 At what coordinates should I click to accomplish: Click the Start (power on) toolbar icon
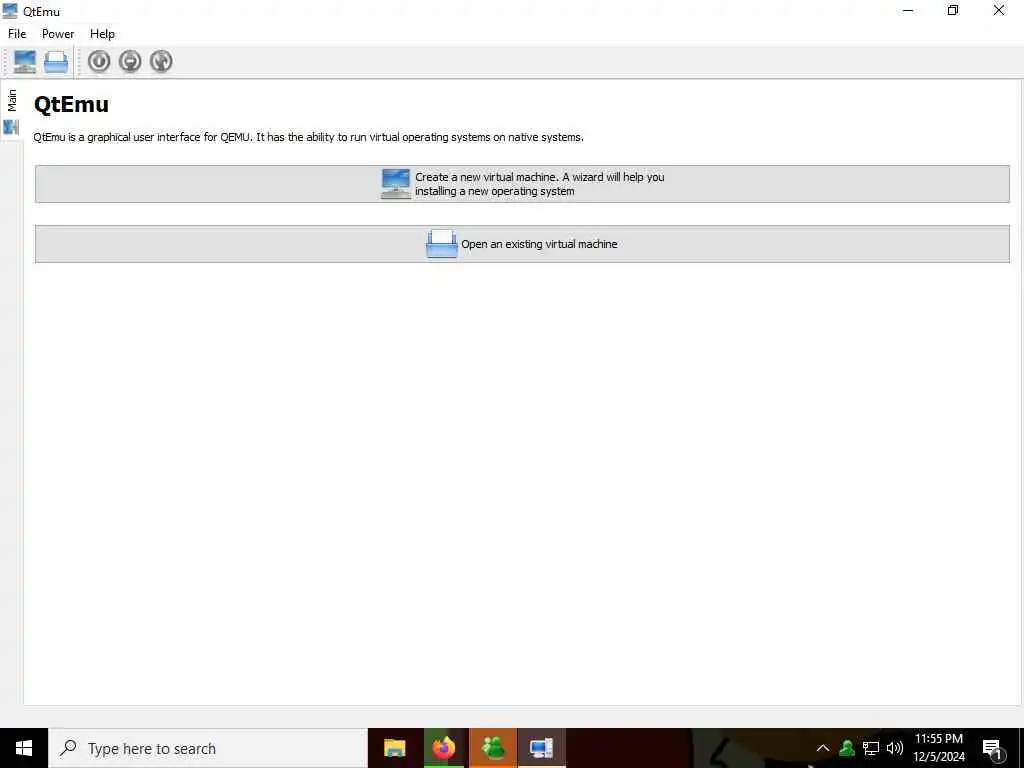99,61
